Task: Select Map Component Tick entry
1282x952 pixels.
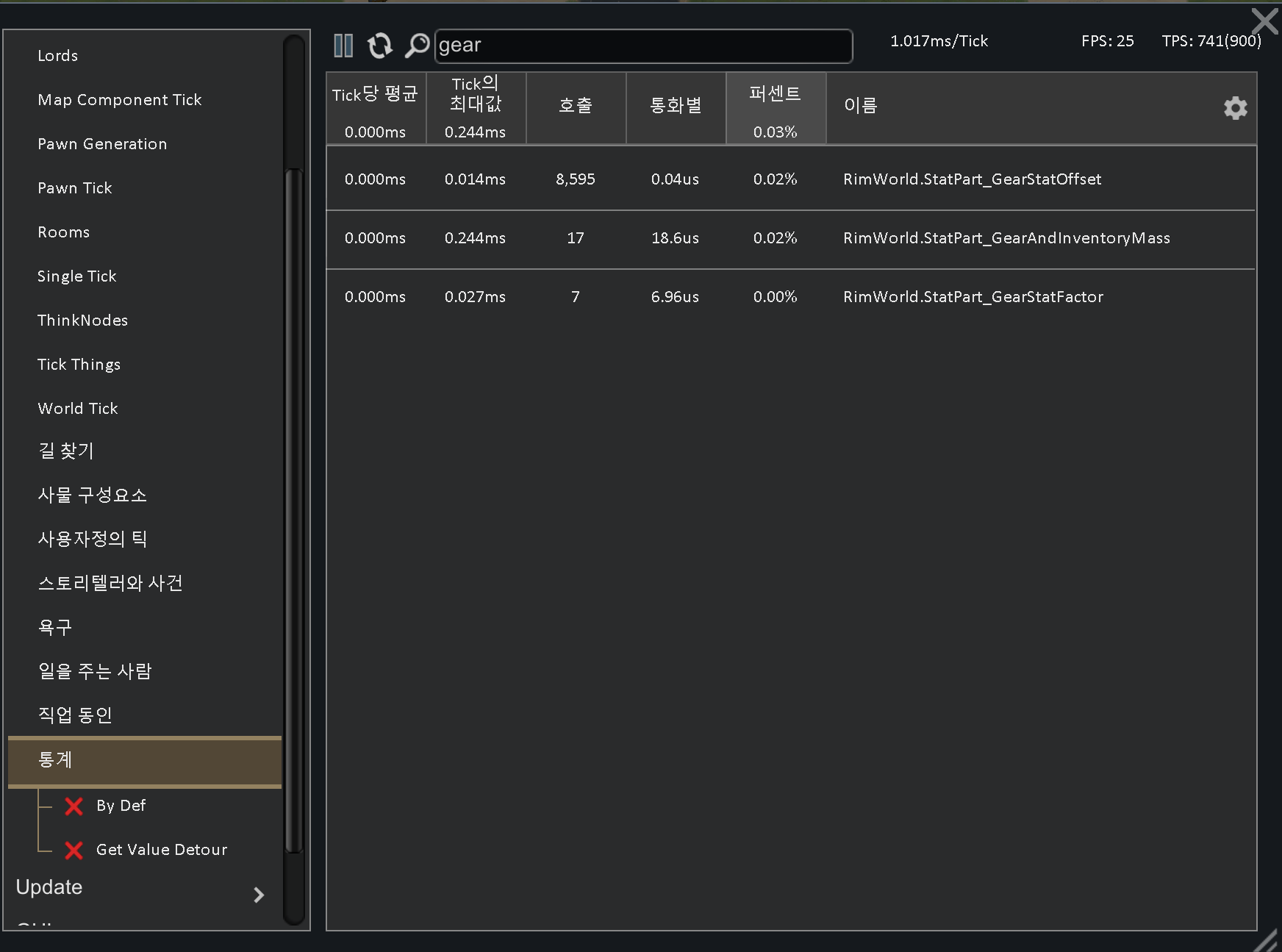Action: (x=119, y=100)
